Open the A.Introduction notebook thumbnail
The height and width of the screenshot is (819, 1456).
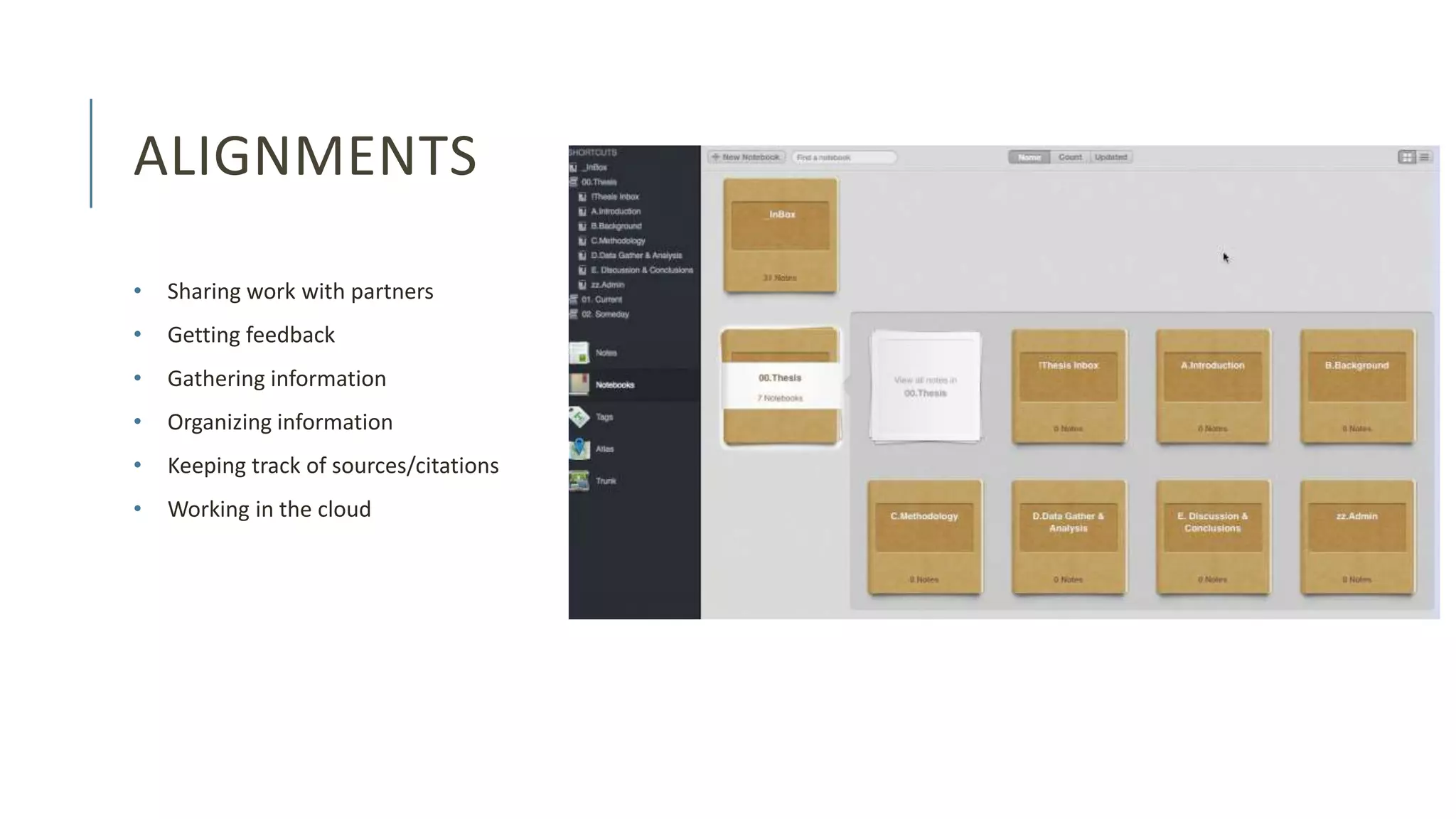(1212, 387)
